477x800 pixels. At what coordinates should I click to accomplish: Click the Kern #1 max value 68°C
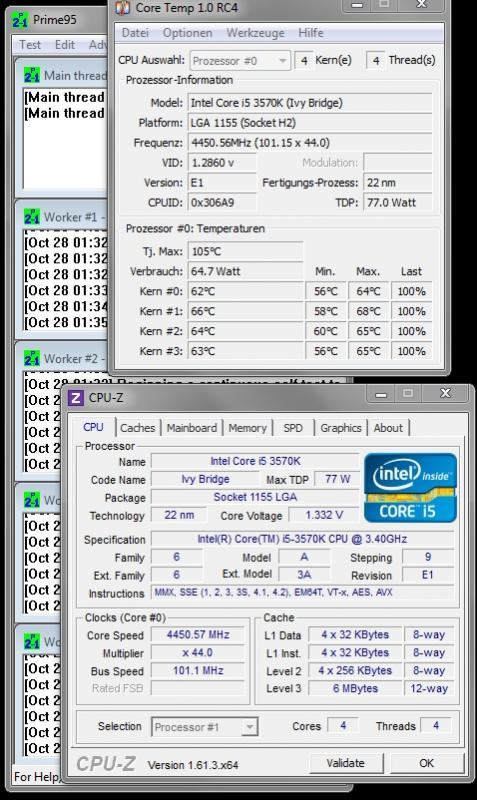(368, 311)
